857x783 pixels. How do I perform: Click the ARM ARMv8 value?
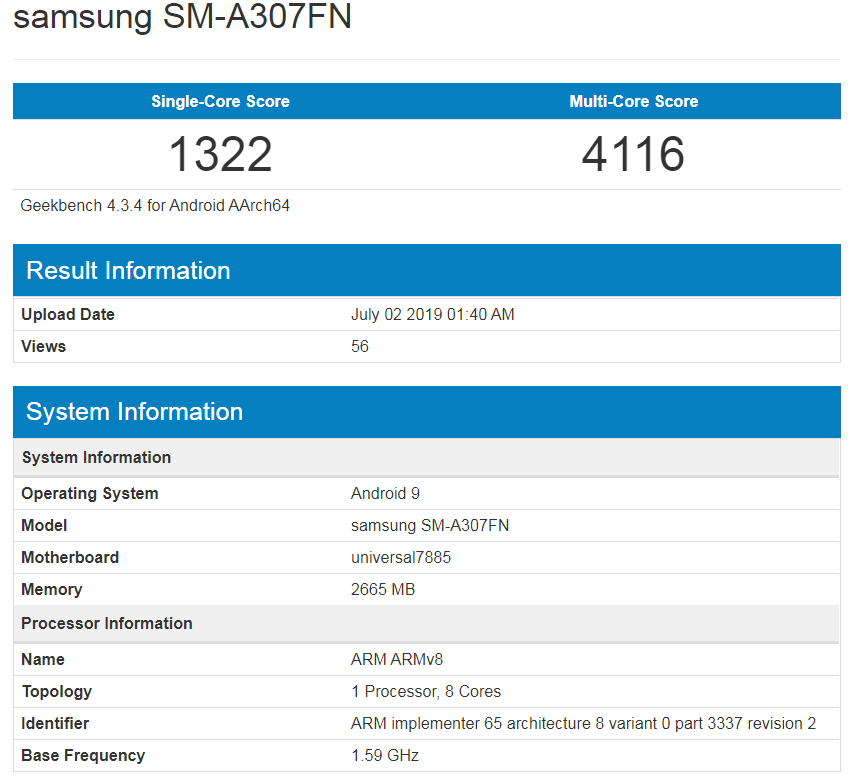[397, 660]
